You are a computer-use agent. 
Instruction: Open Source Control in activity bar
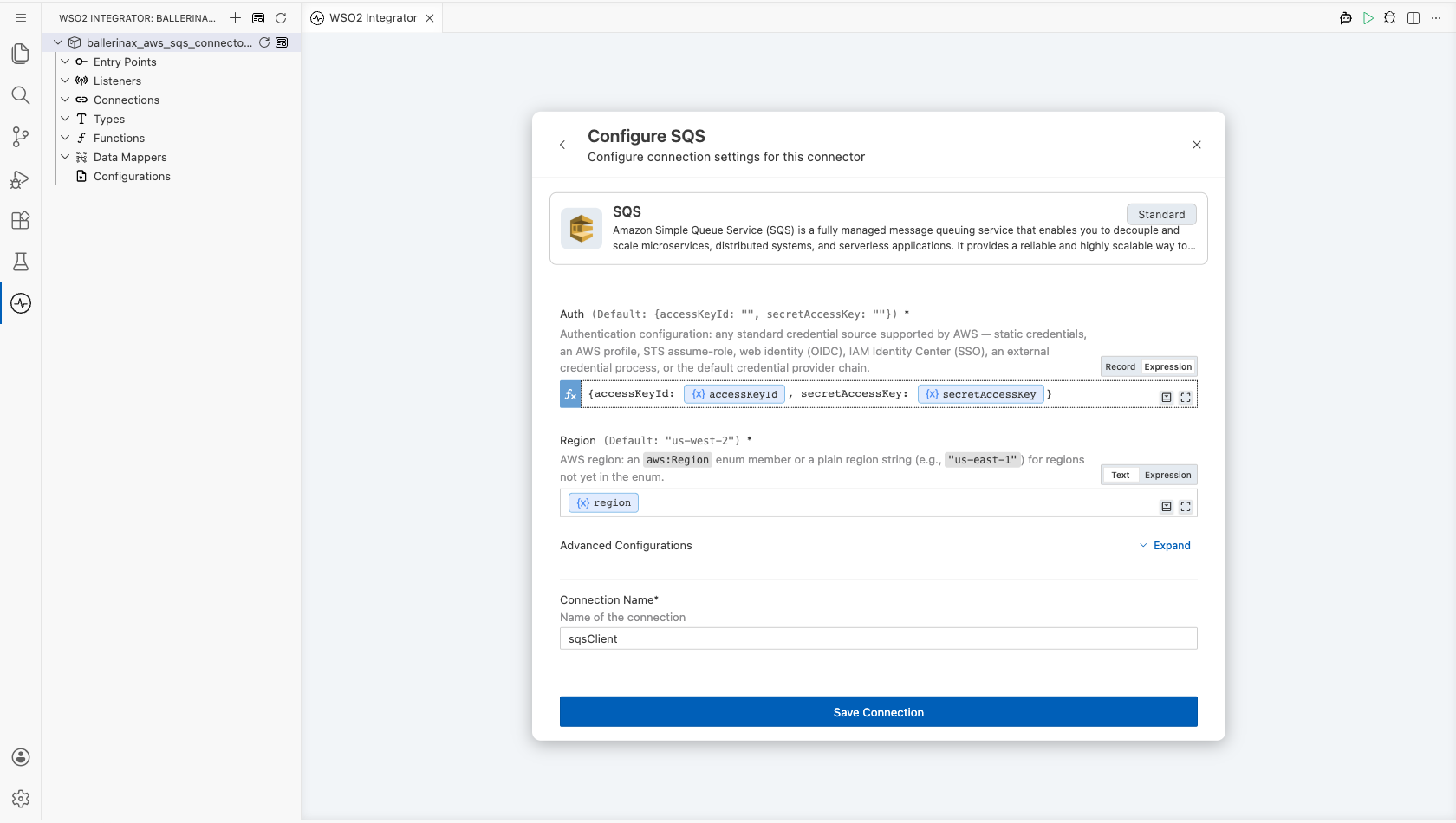click(21, 137)
